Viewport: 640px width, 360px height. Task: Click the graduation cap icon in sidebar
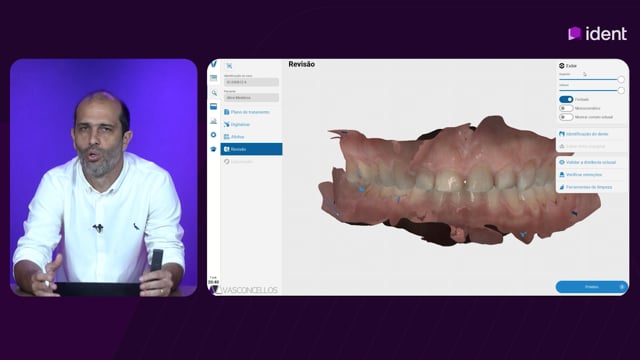click(x=213, y=149)
